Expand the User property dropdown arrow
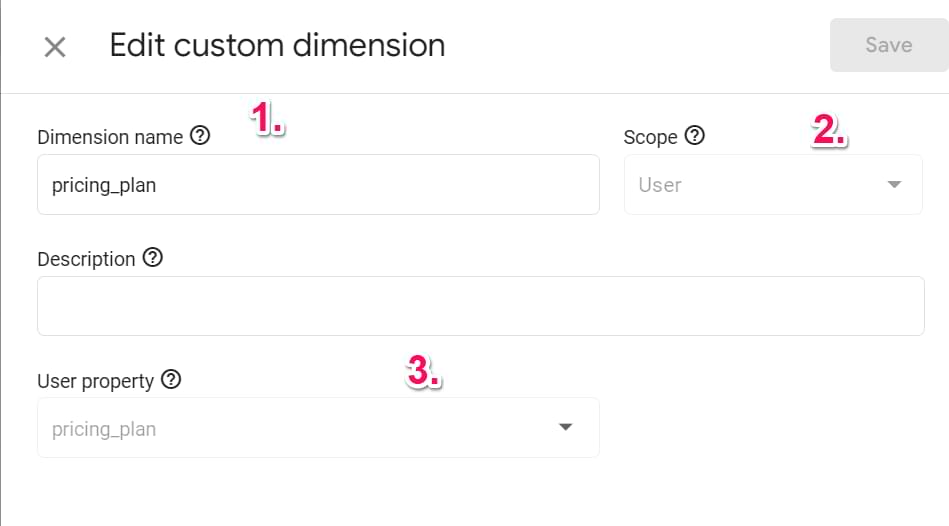 tap(565, 428)
